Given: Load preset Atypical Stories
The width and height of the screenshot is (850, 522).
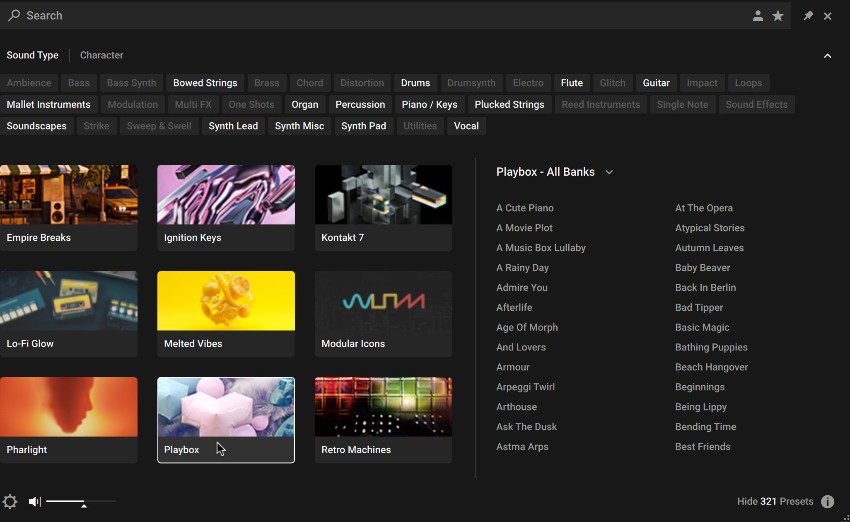Looking at the screenshot, I should click(710, 228).
